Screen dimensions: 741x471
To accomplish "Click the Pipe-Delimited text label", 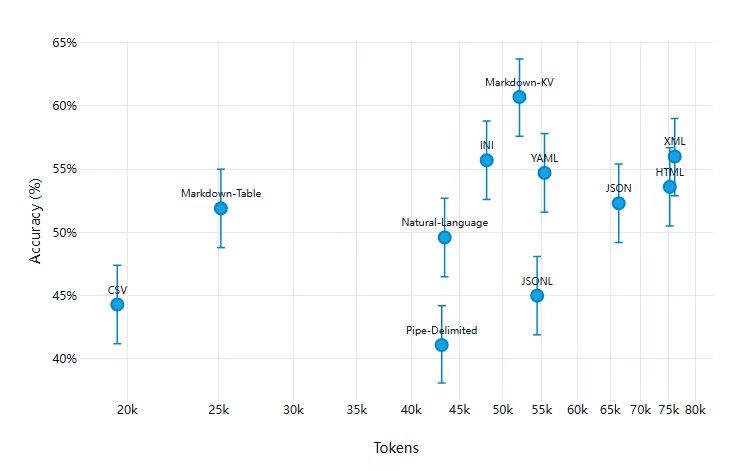I will 441,330.
